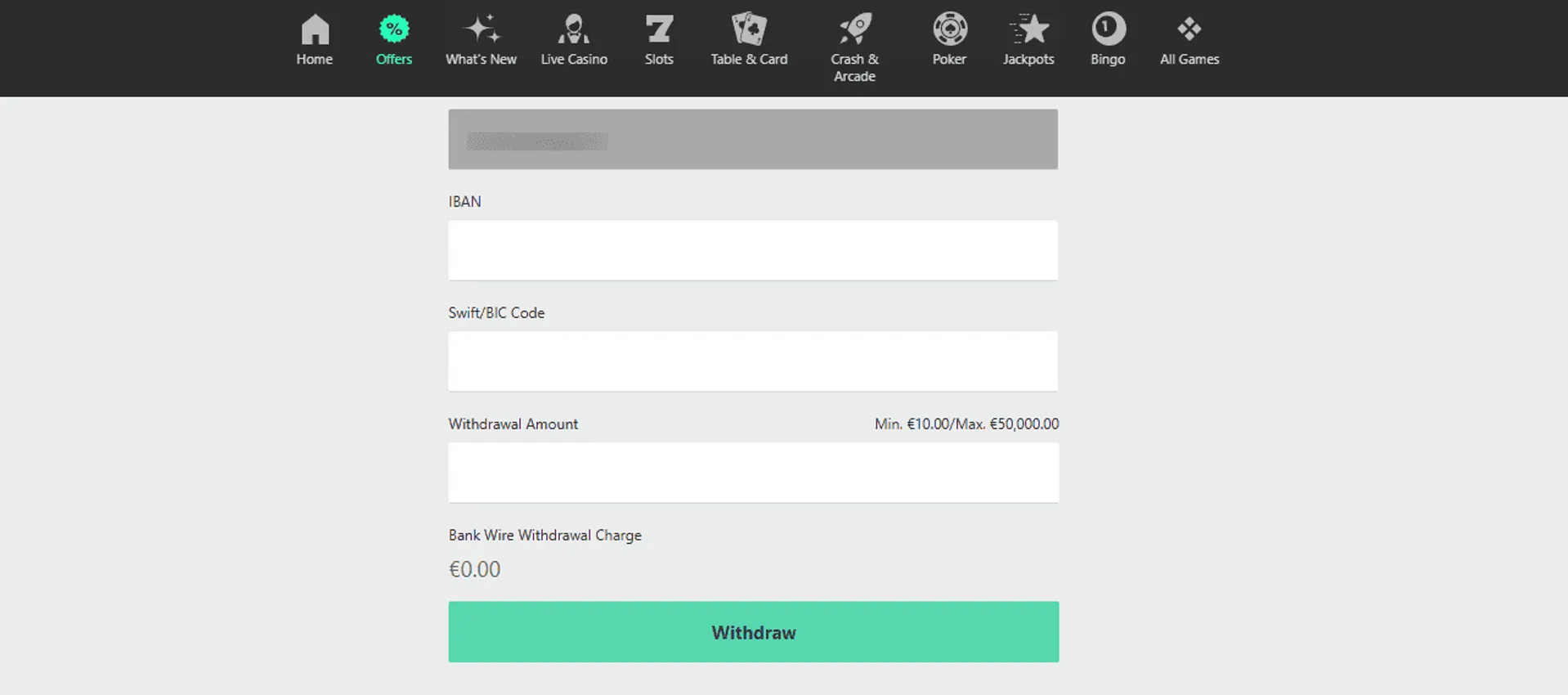
Task: Click the 'IBAN' field label
Action: click(x=464, y=202)
